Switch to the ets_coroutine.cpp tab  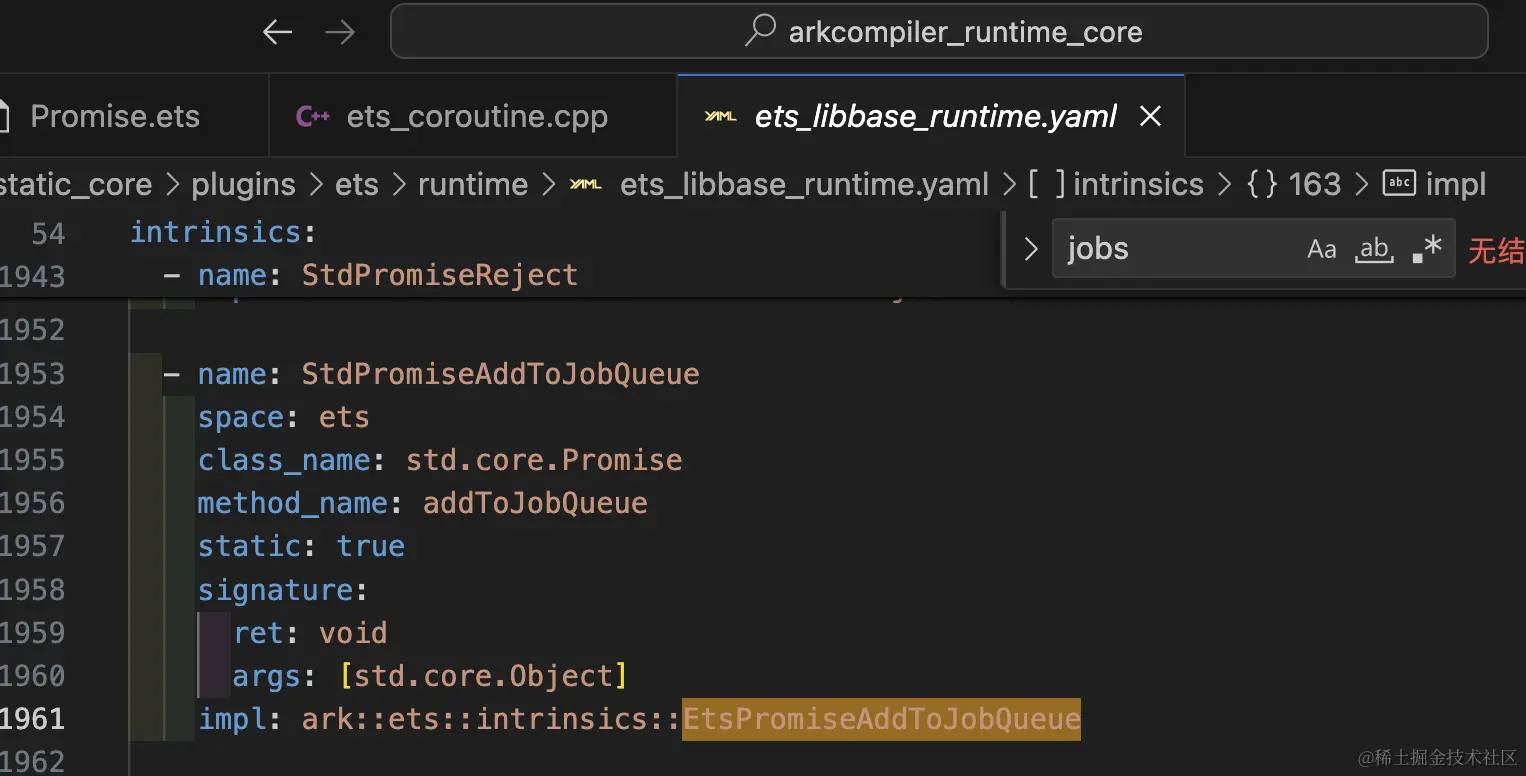(477, 117)
